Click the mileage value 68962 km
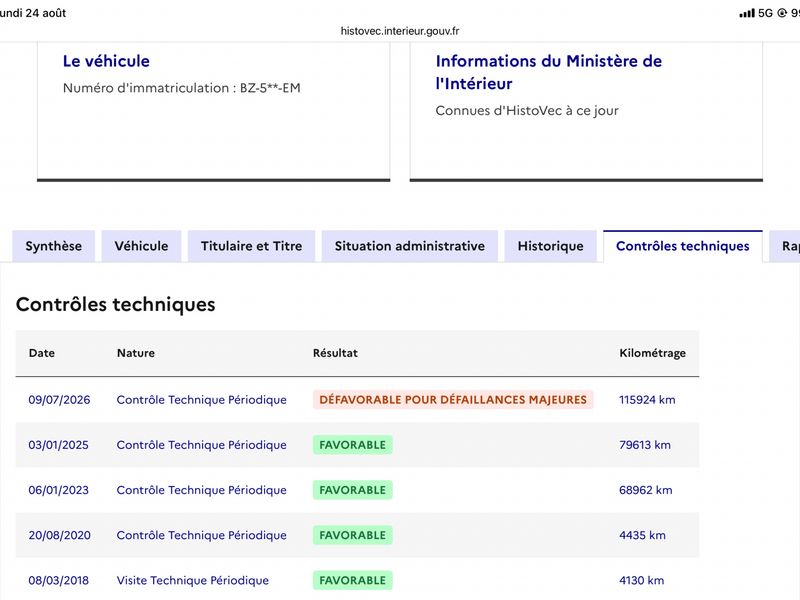The width and height of the screenshot is (800, 600). [646, 490]
